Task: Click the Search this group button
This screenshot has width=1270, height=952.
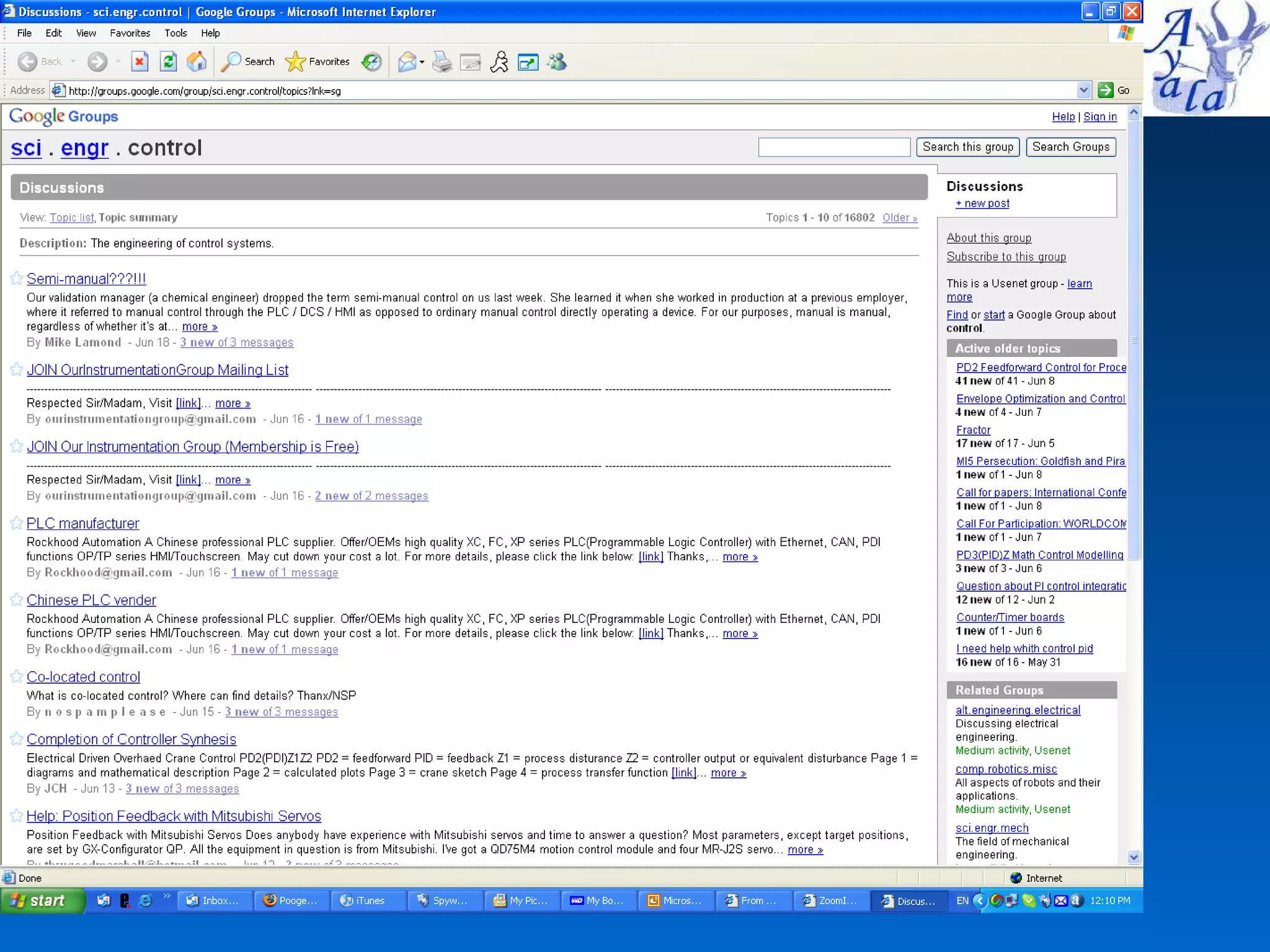Action: (x=967, y=147)
